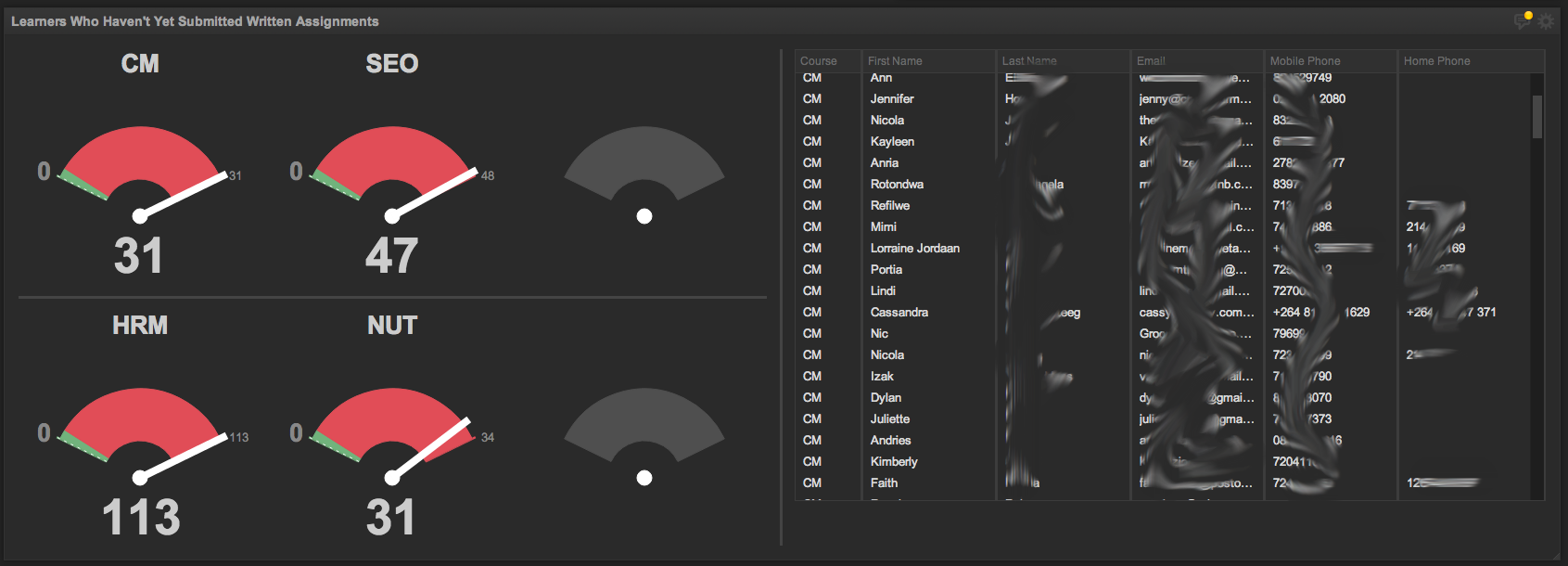Image resolution: width=1568 pixels, height=566 pixels.
Task: Select the Lorraine Jordaan row
Action: 1164,248
